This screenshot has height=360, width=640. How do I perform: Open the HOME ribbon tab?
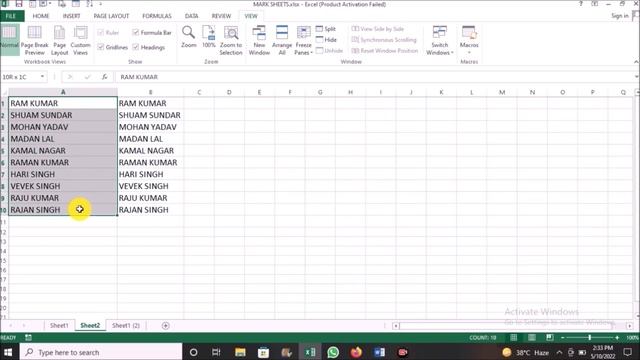point(41,16)
